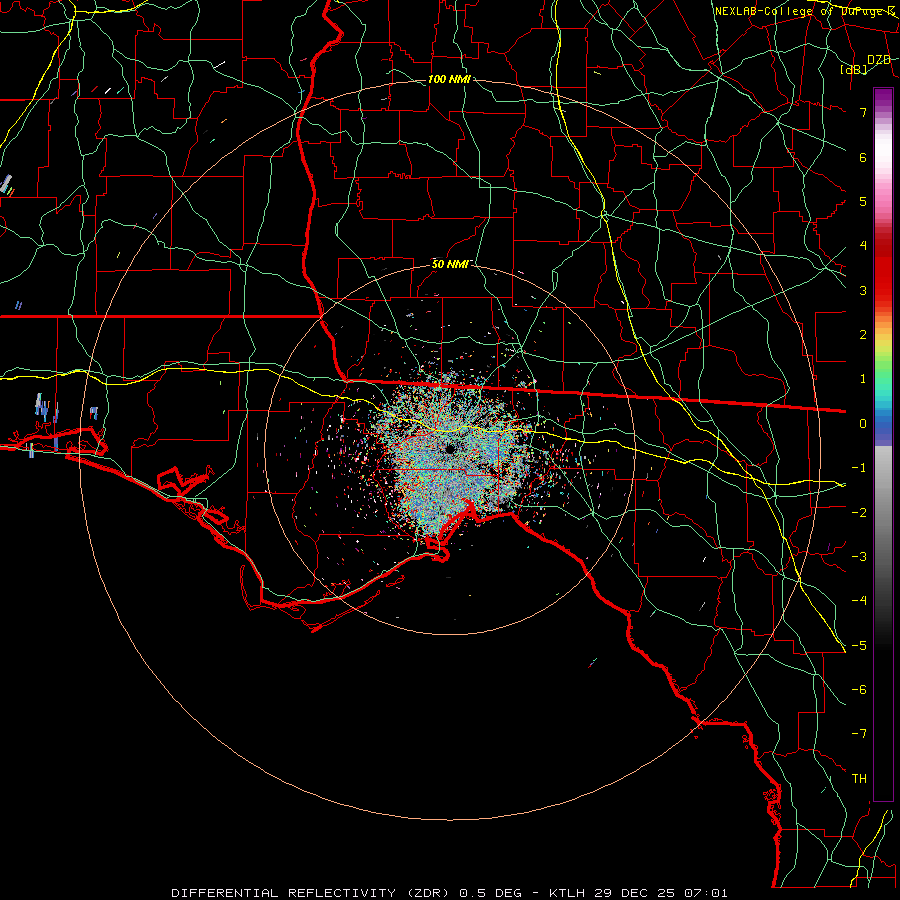900x900 pixels.
Task: Click the "[dB]" unit label above the scale
Action: coord(853,70)
